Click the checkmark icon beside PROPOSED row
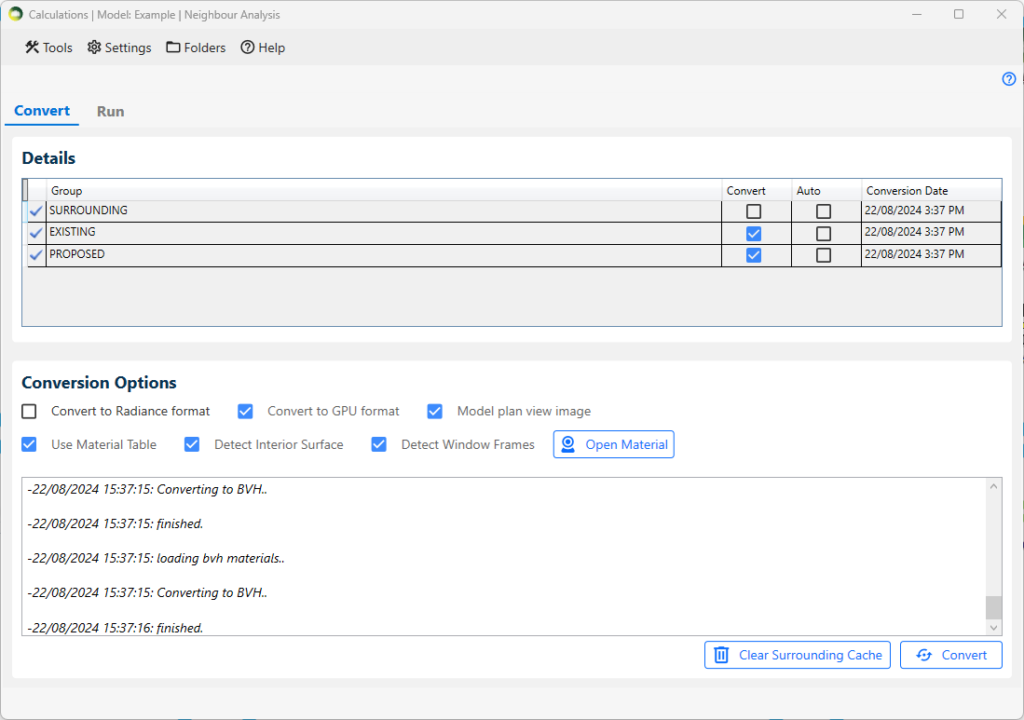This screenshot has width=1024, height=720. click(36, 255)
